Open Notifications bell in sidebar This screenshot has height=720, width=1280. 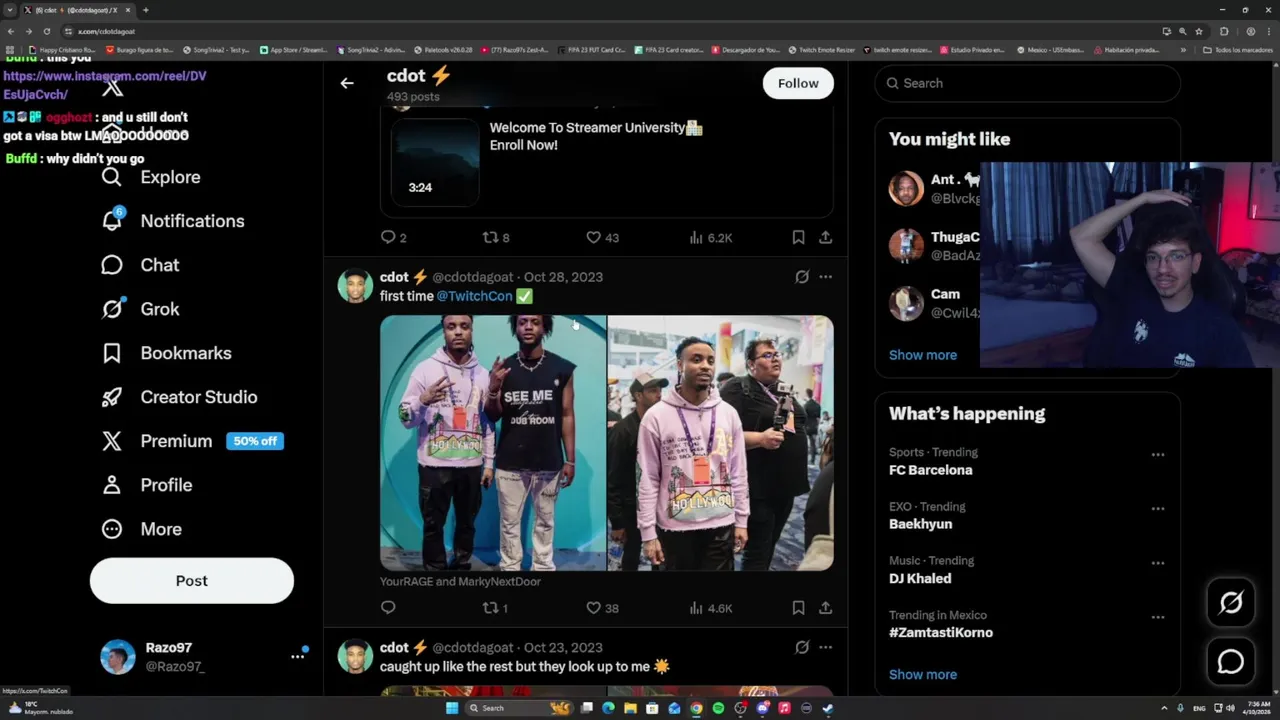click(172, 221)
